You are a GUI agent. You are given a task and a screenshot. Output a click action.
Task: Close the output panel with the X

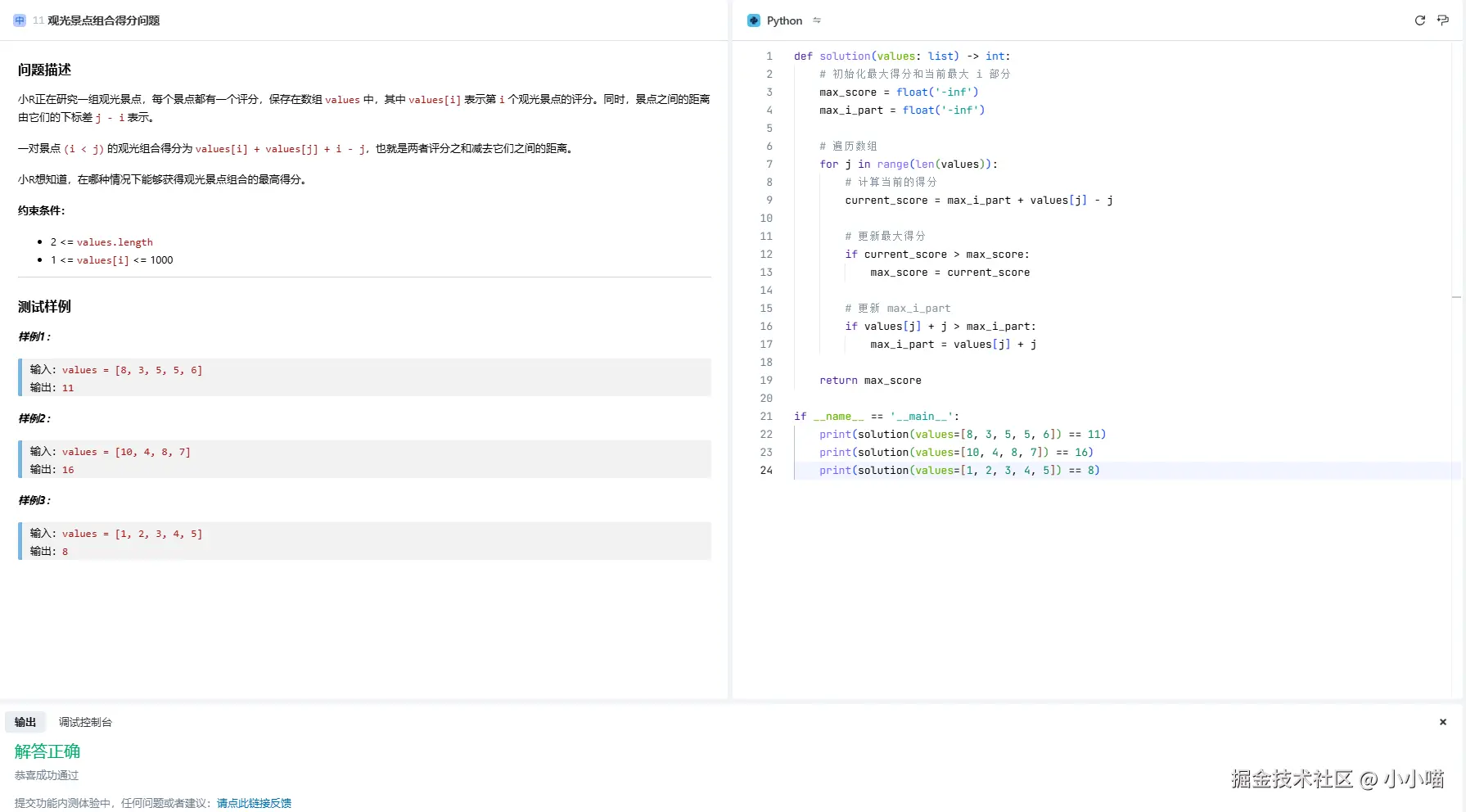[x=1443, y=722]
